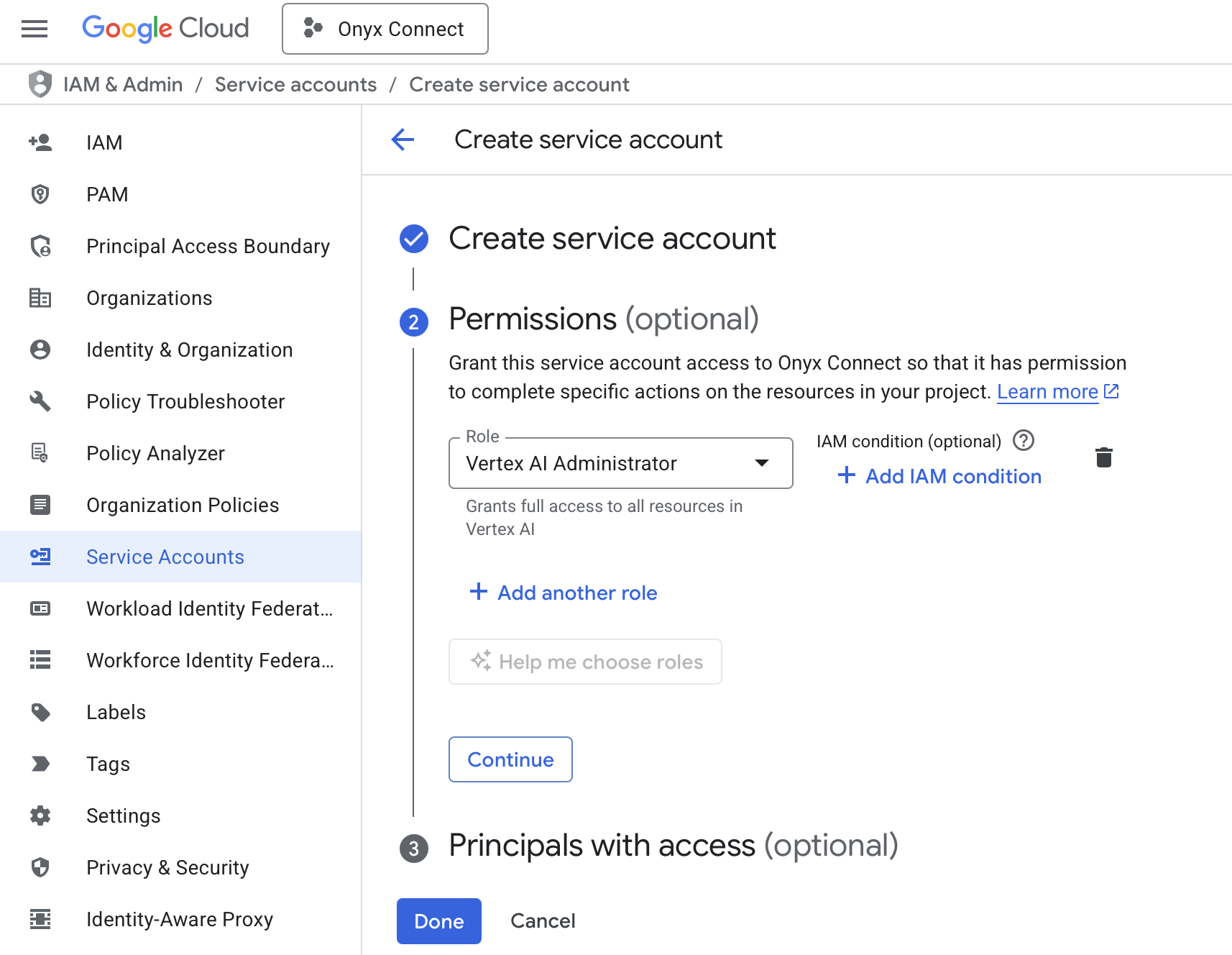The width and height of the screenshot is (1232, 955).
Task: Click Add IAM condition
Action: [939, 476]
